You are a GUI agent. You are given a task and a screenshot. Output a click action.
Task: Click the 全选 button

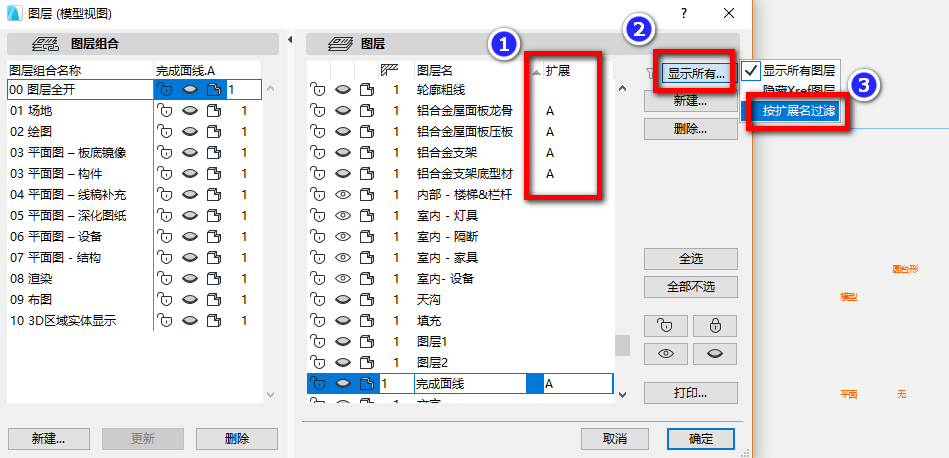691,259
